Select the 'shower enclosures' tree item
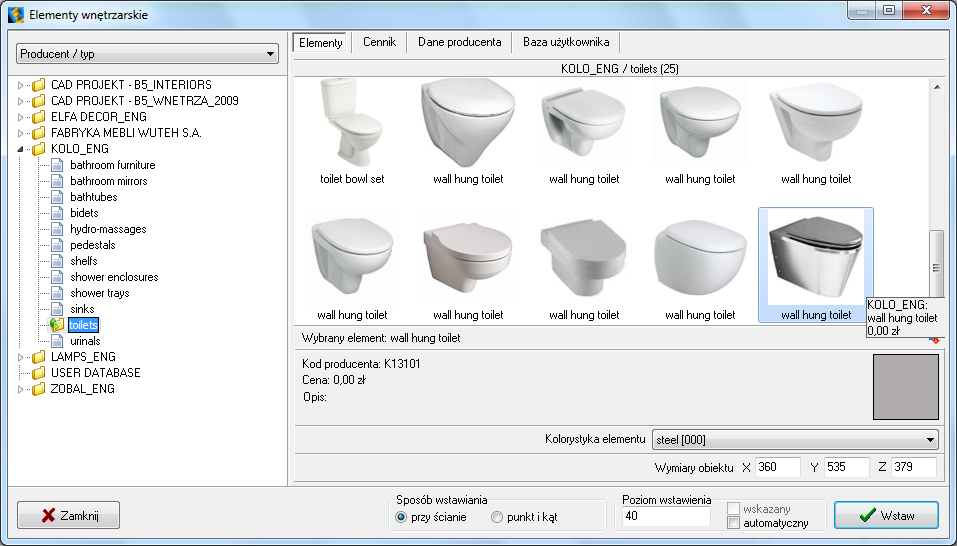The image size is (957, 546). 114,277
